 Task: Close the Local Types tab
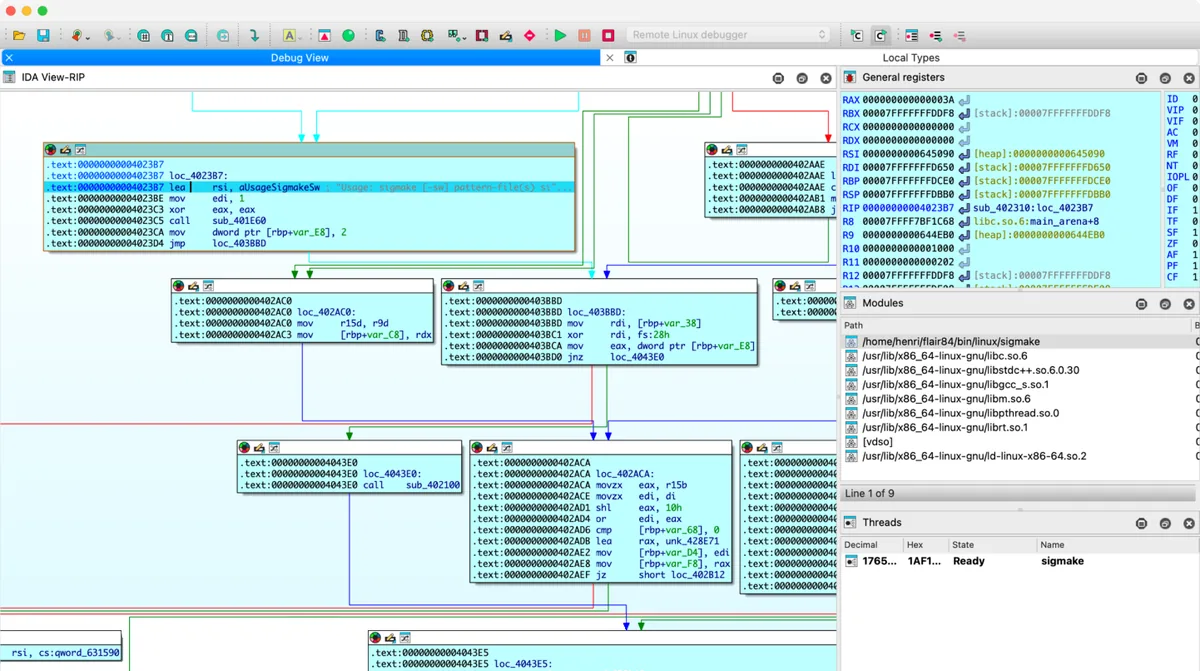[x=610, y=58]
